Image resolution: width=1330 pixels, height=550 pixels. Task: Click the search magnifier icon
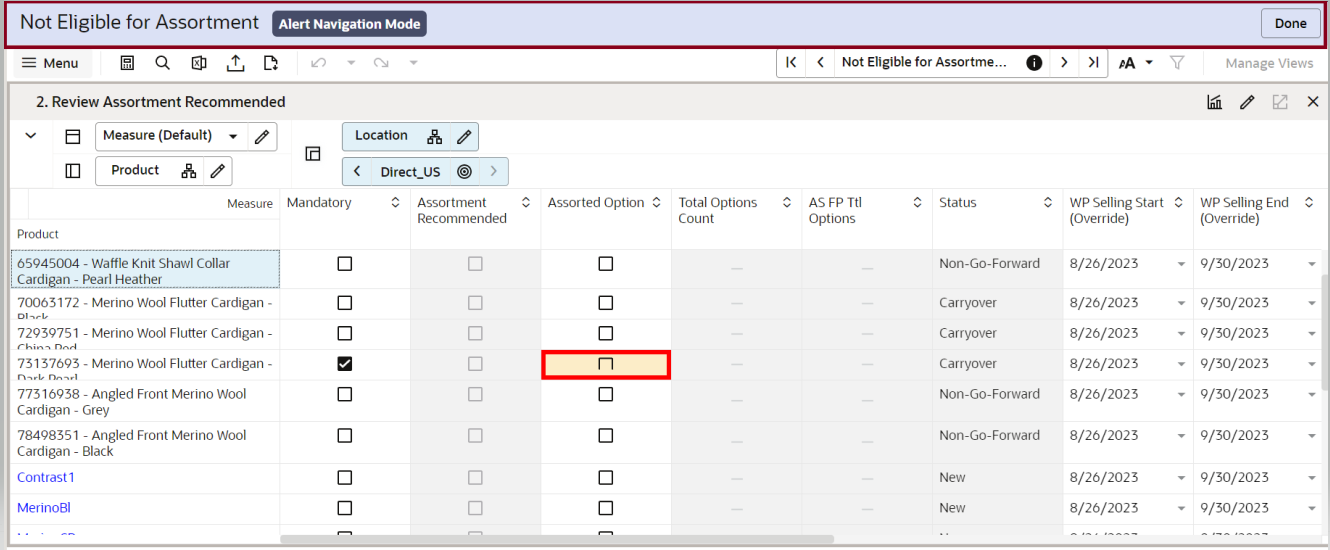(162, 63)
